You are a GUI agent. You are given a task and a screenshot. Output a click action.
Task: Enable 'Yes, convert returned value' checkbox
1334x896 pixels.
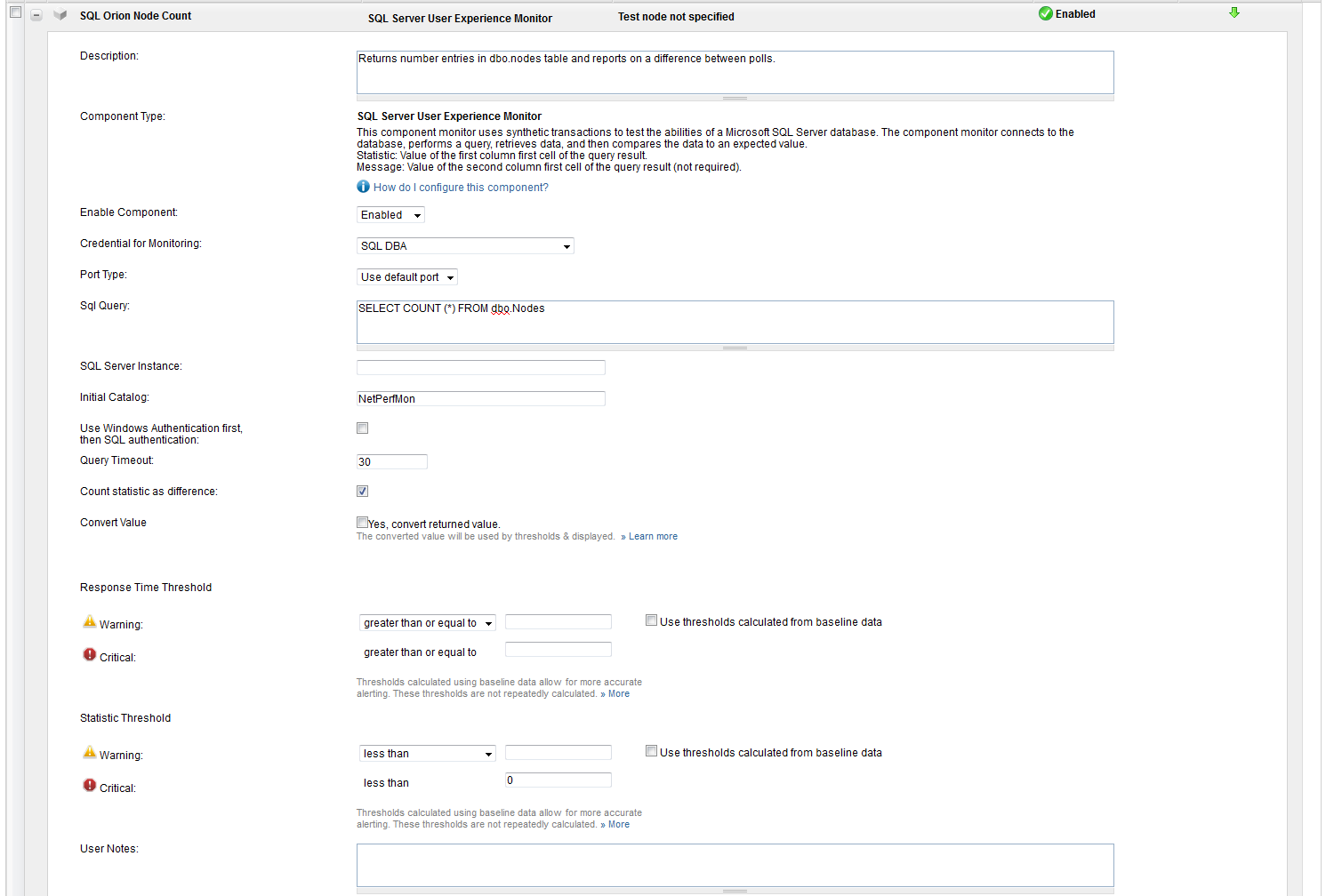[362, 523]
